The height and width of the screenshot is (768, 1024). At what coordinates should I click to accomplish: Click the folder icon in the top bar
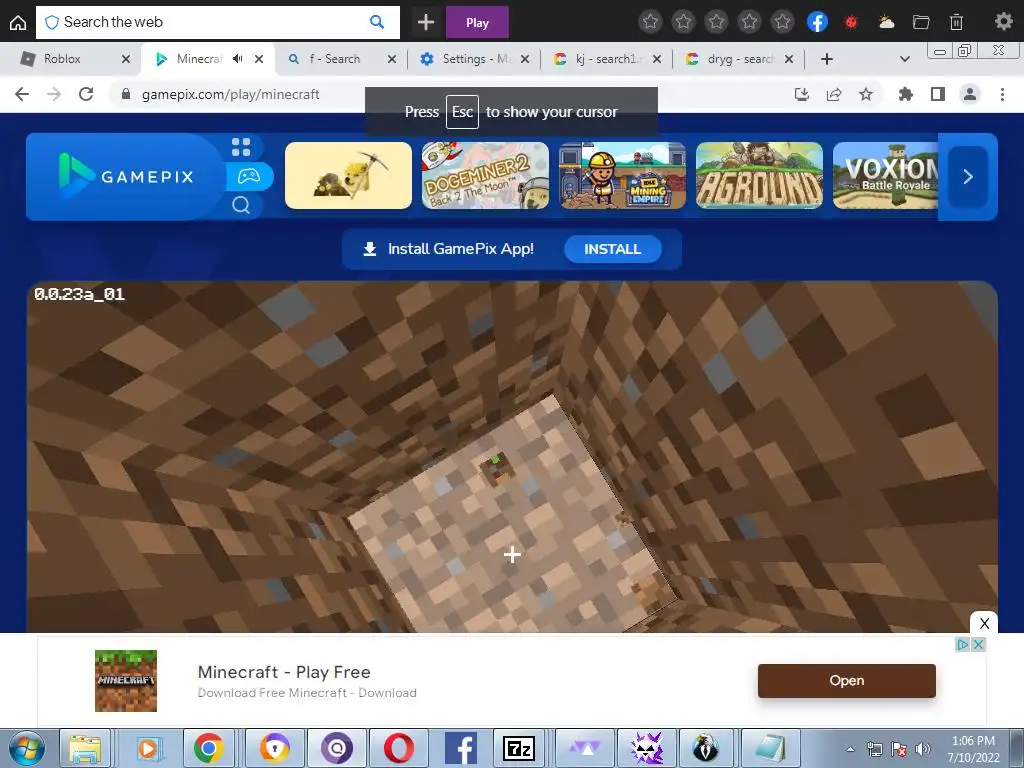(x=921, y=22)
